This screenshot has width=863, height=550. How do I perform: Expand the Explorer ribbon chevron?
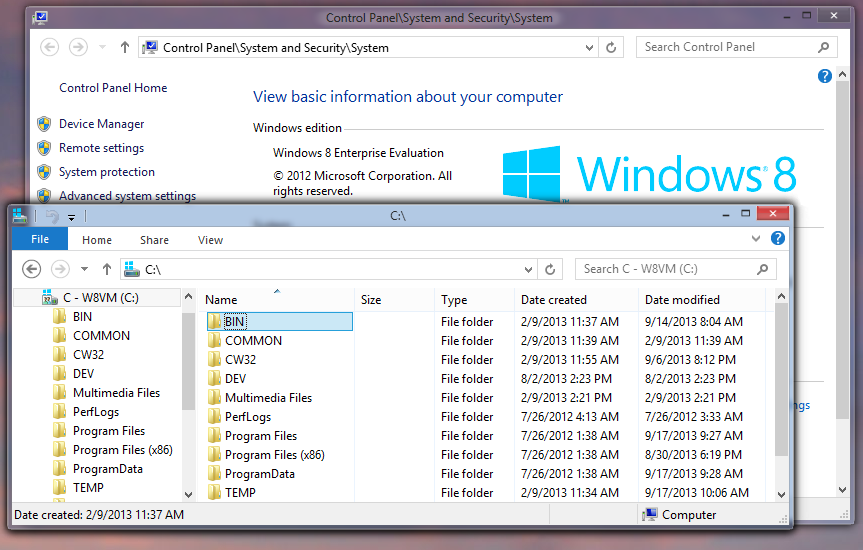point(756,238)
